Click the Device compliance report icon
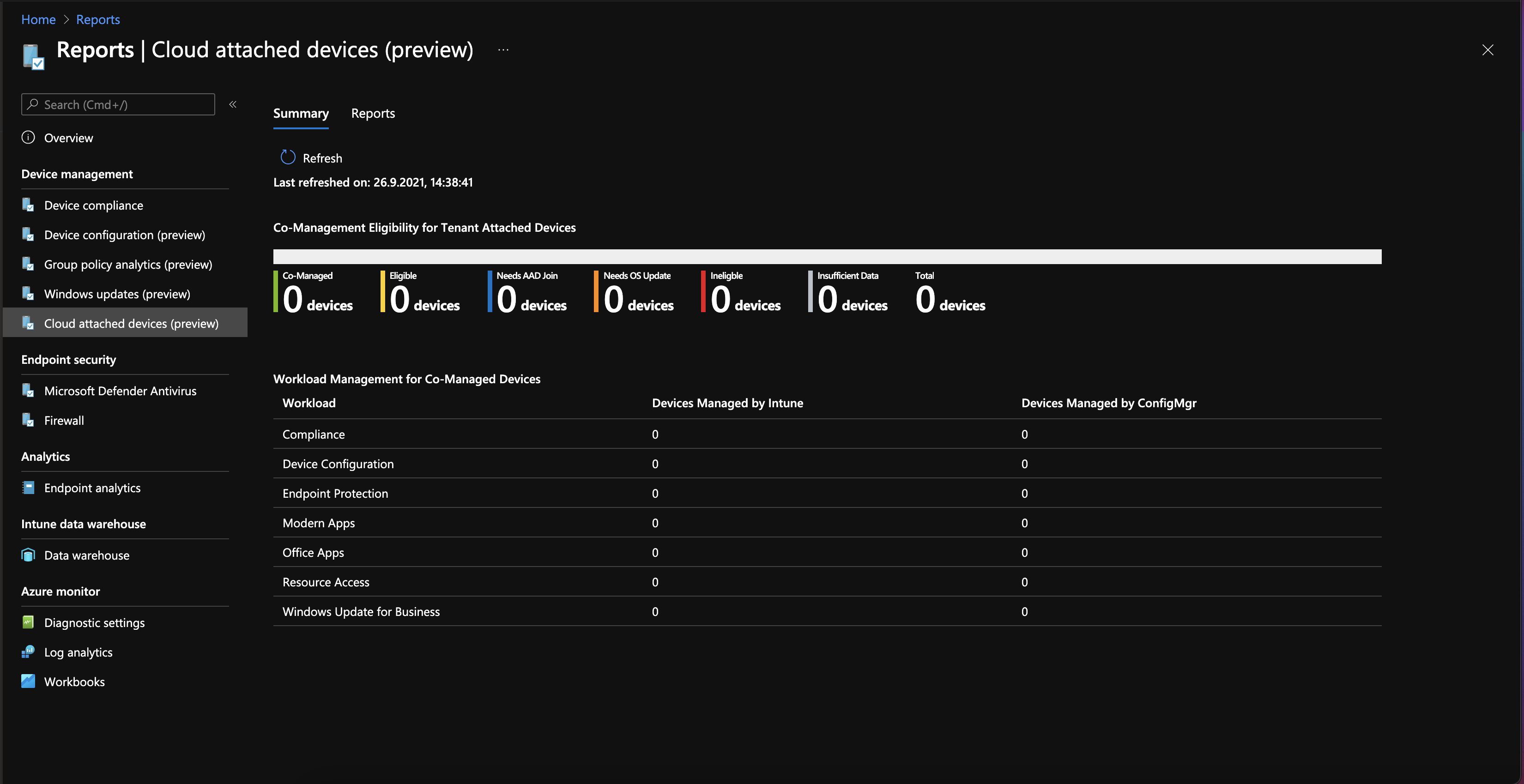This screenshot has width=1524, height=784. point(28,205)
